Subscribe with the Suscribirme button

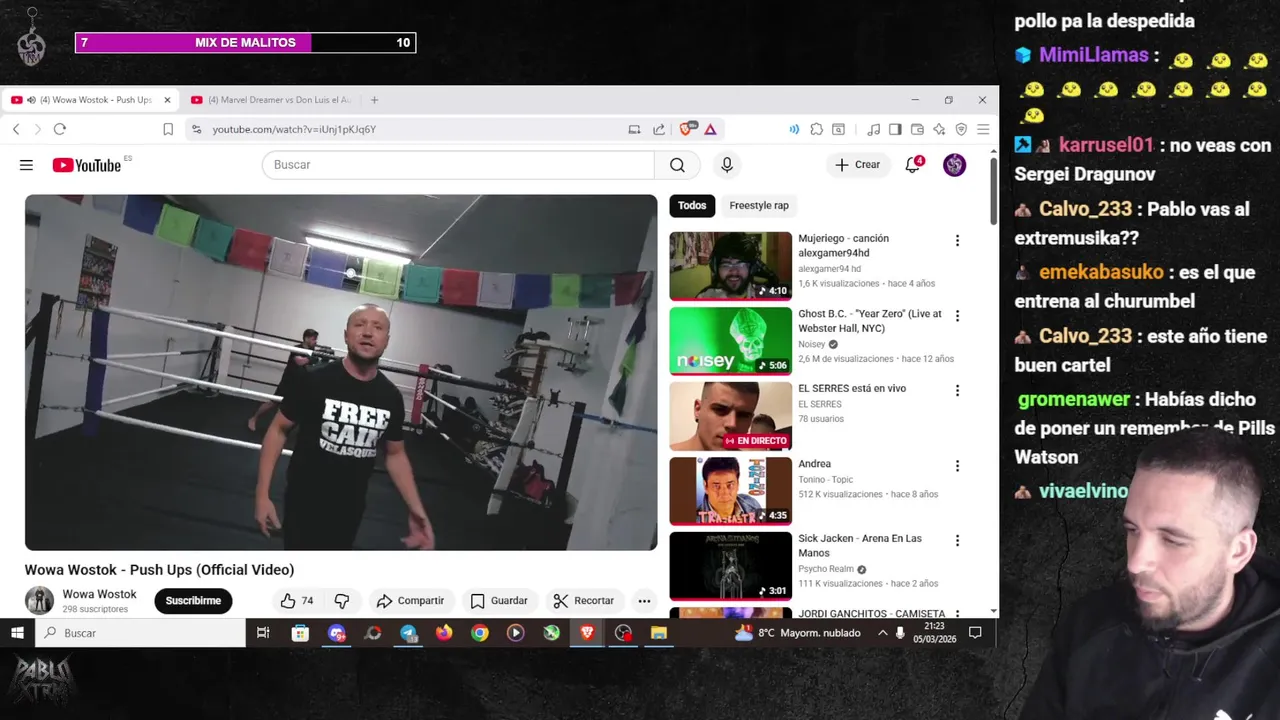click(x=193, y=601)
